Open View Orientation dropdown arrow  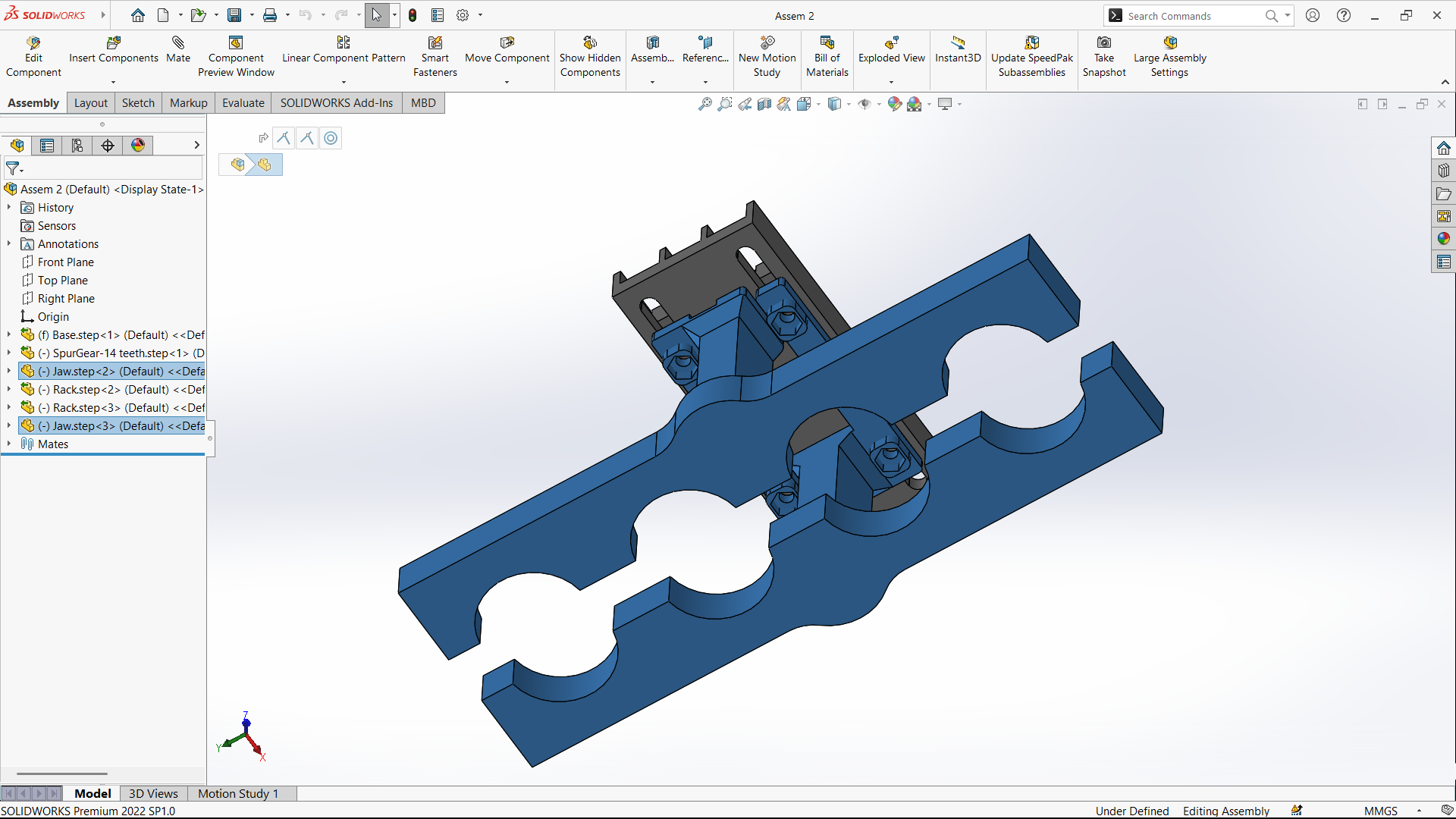point(818,104)
